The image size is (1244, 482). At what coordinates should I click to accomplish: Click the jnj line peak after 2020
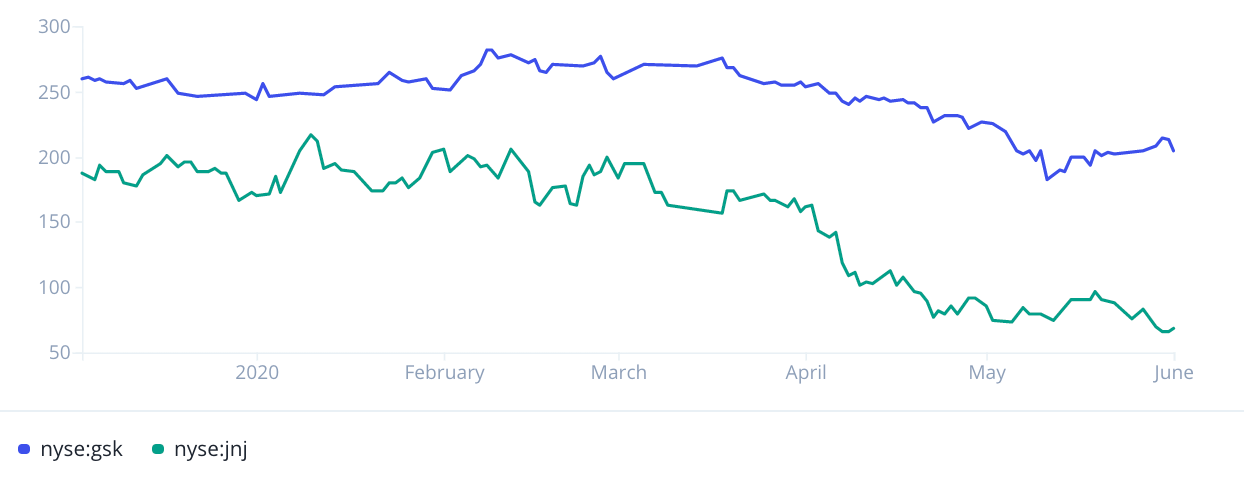click(x=311, y=135)
